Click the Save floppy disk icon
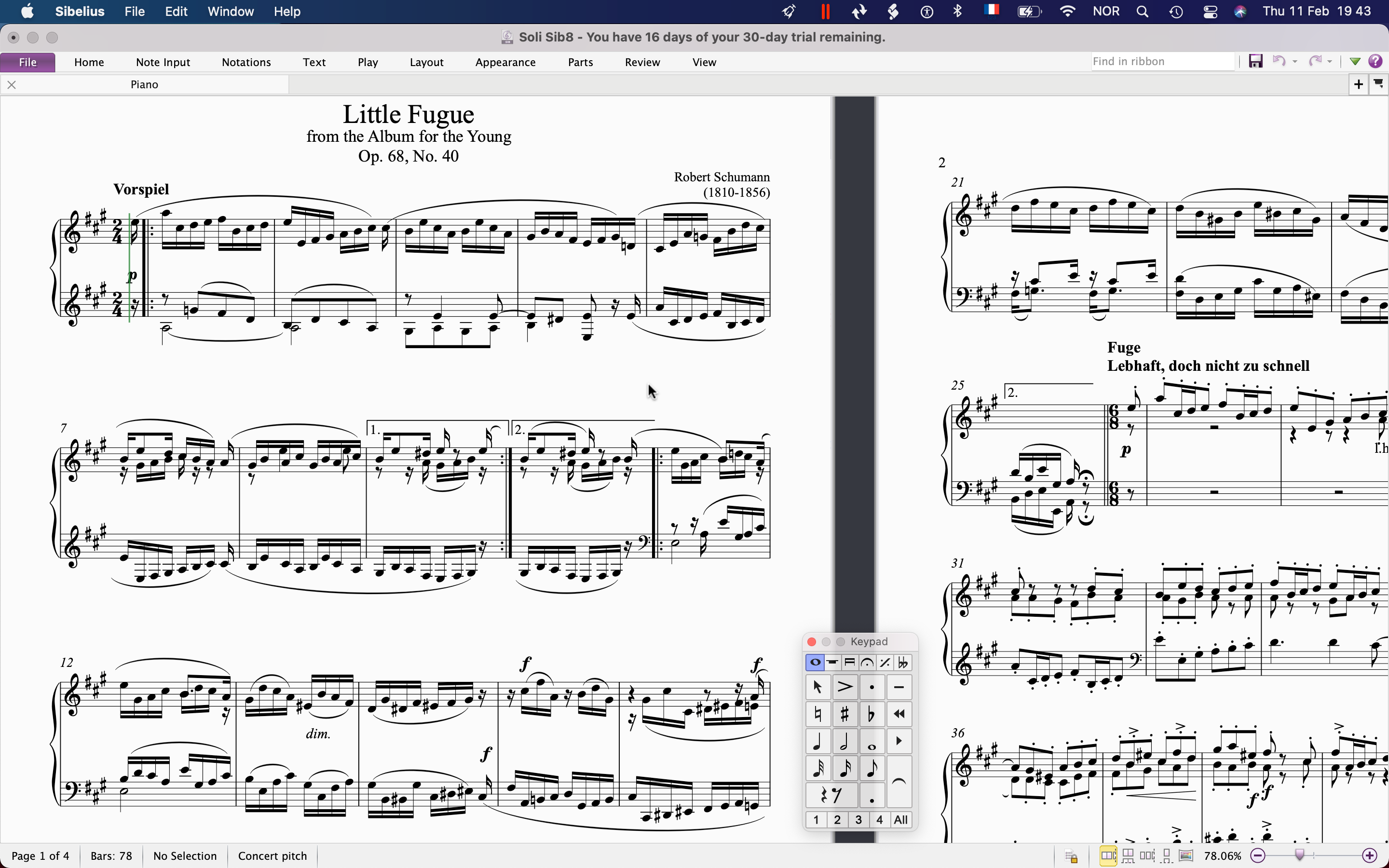 tap(1255, 61)
